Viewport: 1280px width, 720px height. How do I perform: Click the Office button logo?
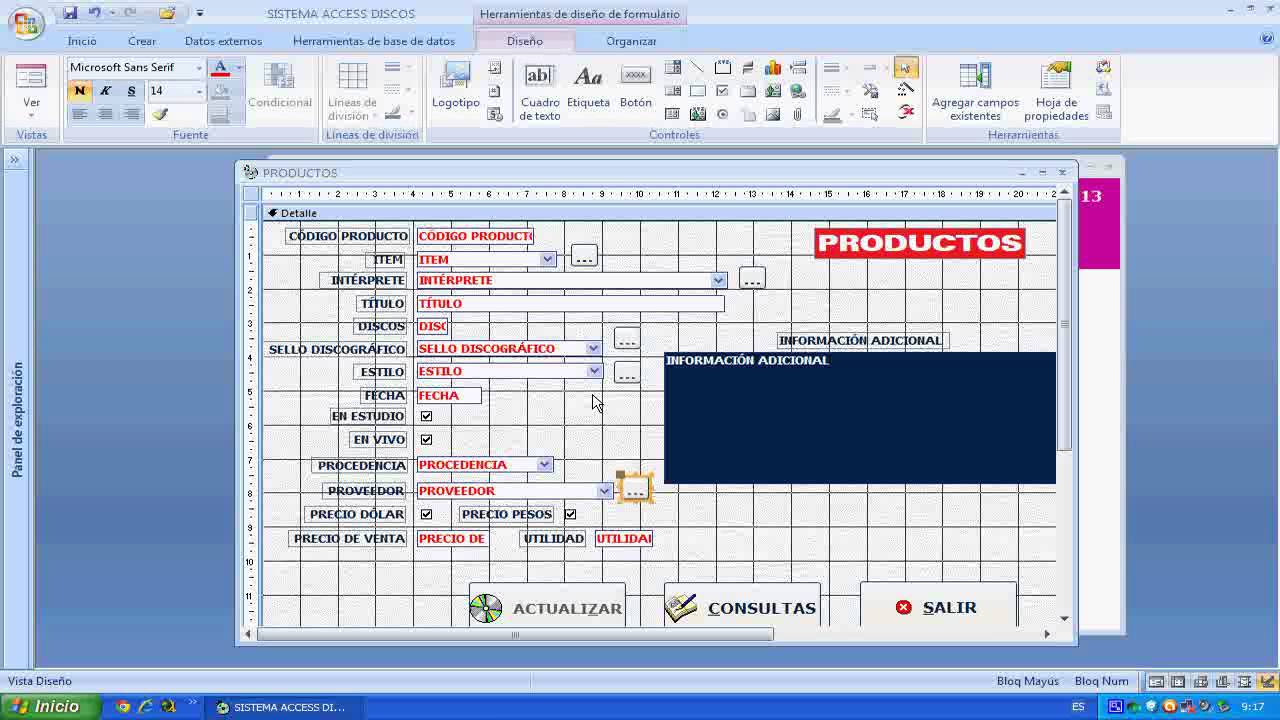(25, 22)
